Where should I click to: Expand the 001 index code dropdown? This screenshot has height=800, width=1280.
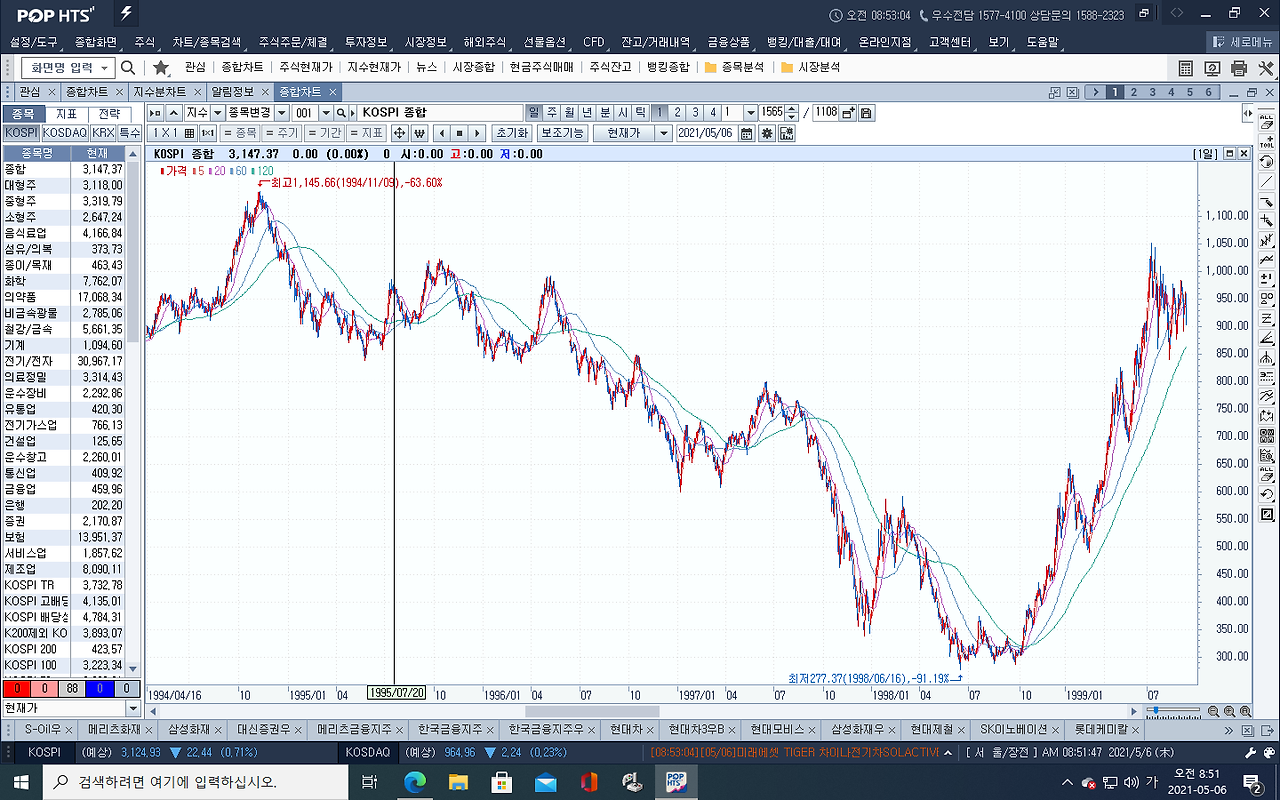tap(325, 113)
